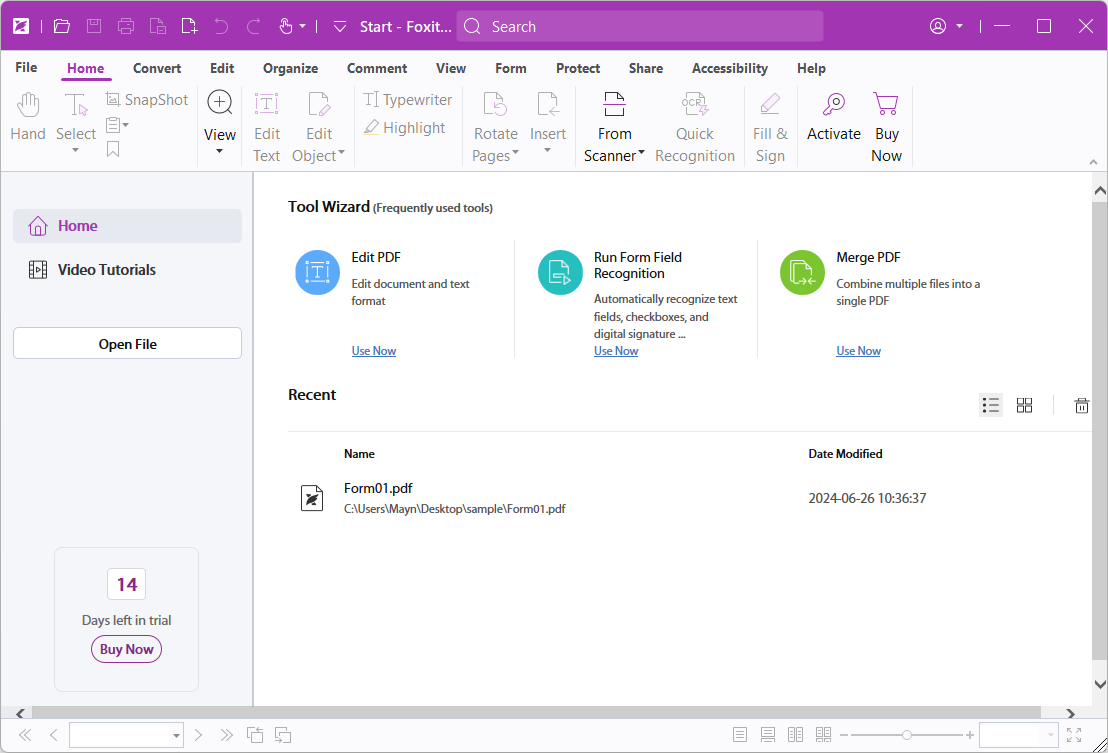Click the zoom slider handle

coord(906,735)
